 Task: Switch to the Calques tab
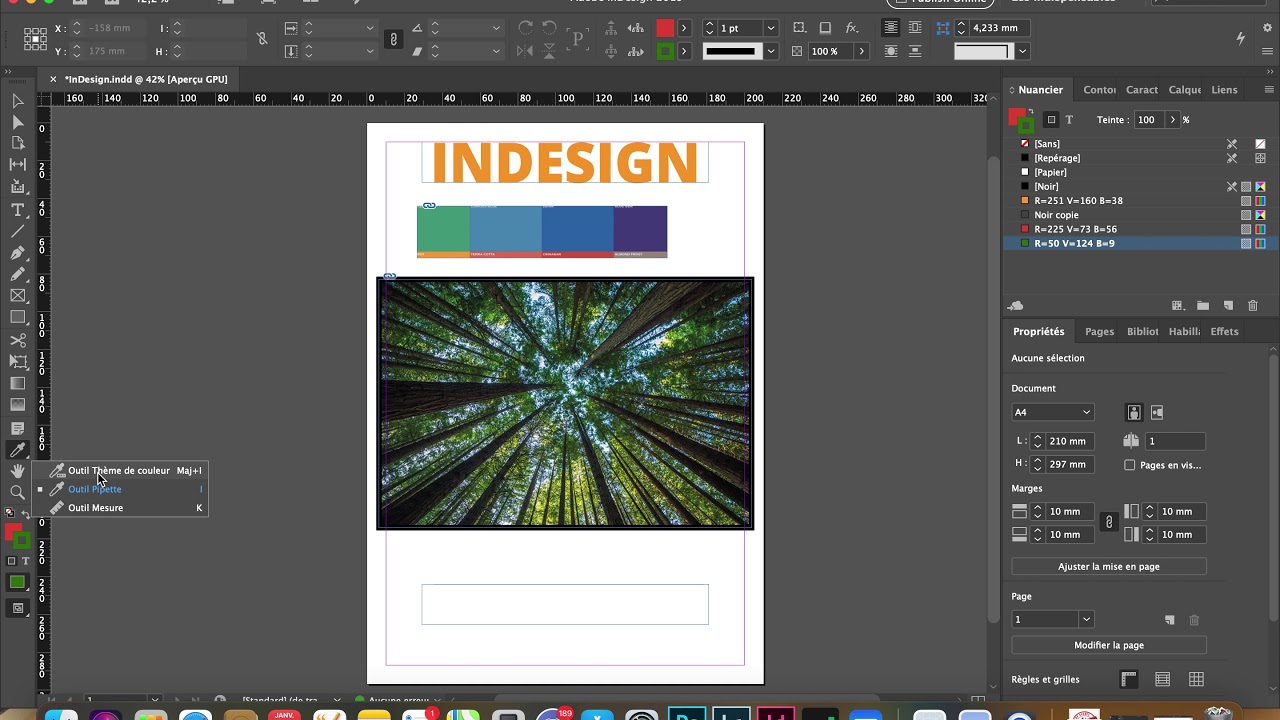[1185, 90]
